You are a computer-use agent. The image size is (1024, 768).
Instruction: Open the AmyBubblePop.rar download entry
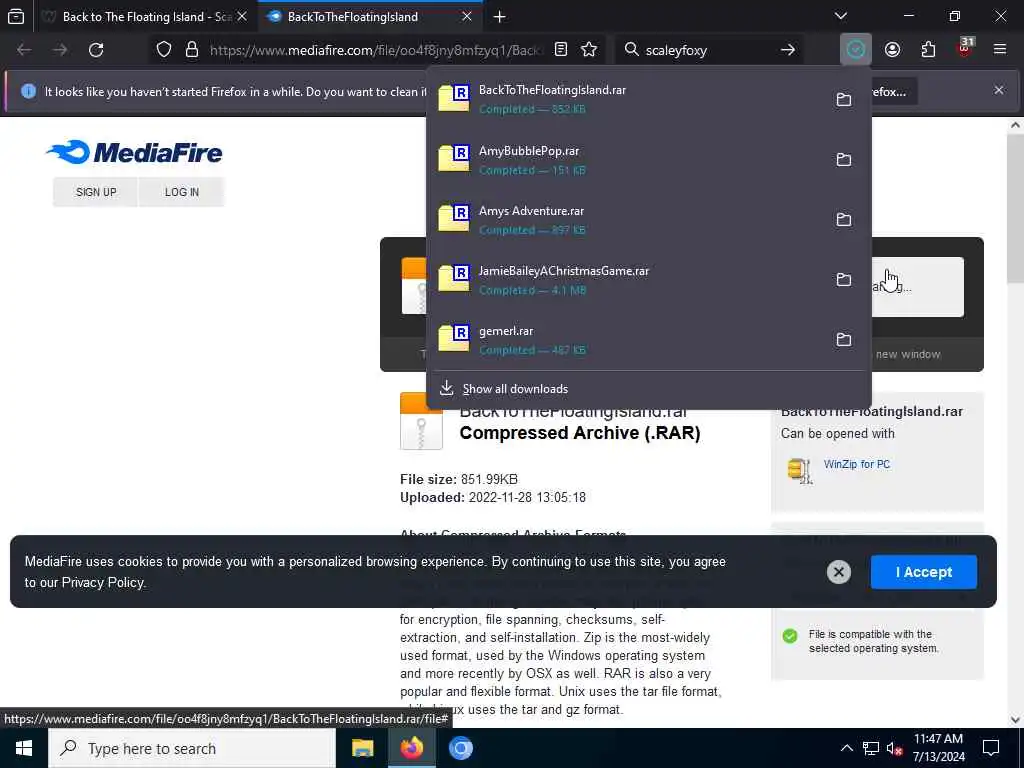click(x=627, y=159)
